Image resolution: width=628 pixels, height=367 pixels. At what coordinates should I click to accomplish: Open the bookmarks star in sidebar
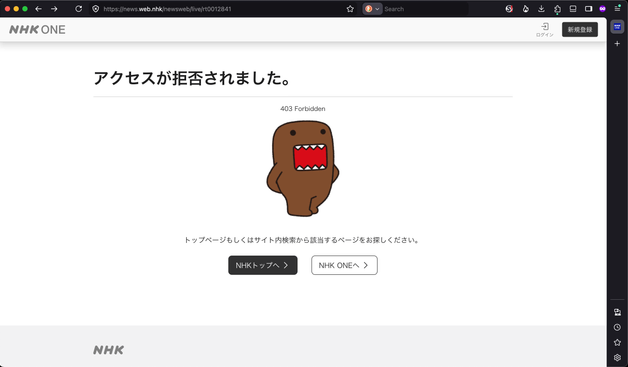tap(617, 342)
